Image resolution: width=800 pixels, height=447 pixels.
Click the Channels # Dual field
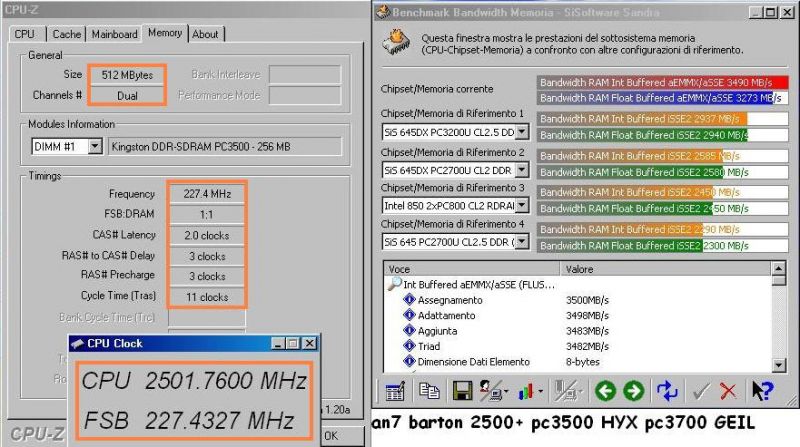pyautogui.click(x=127, y=95)
